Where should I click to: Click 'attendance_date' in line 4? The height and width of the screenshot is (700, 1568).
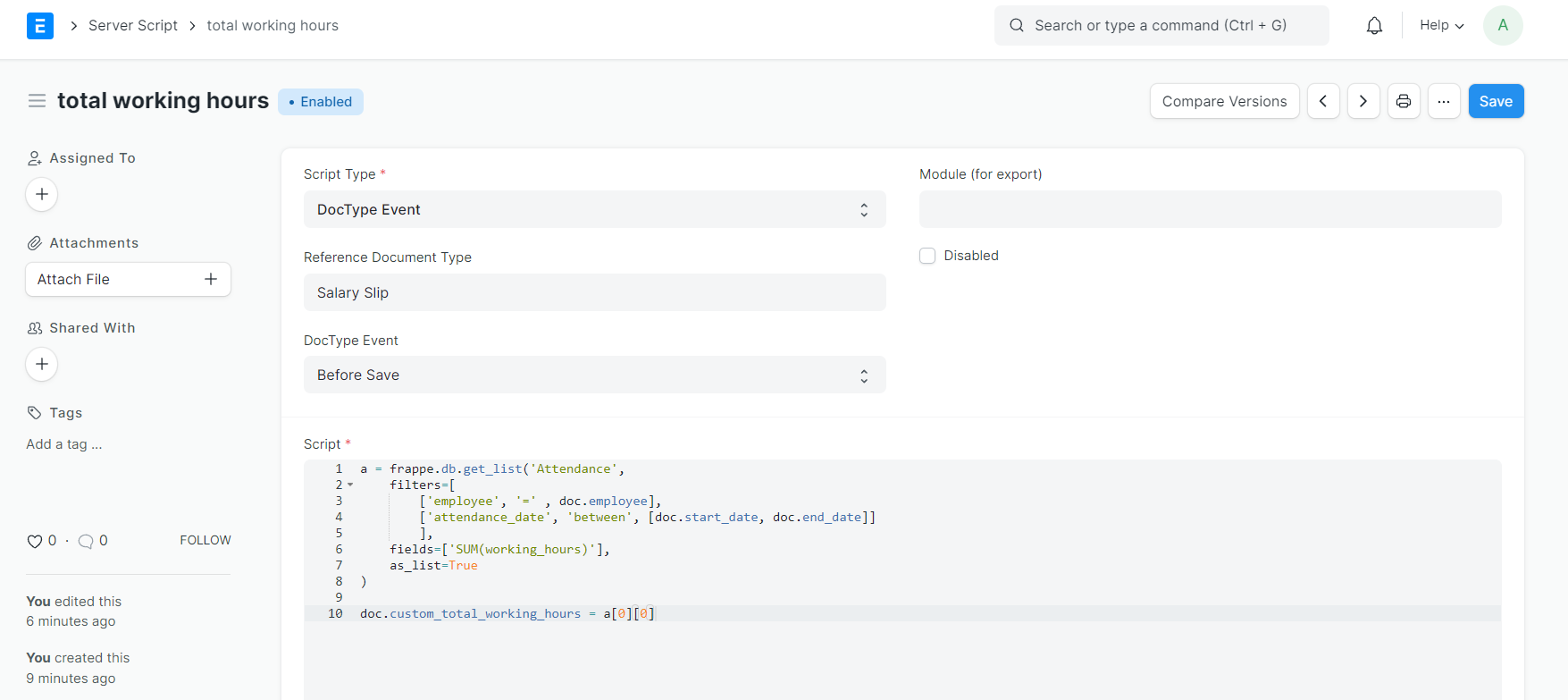[x=489, y=517]
